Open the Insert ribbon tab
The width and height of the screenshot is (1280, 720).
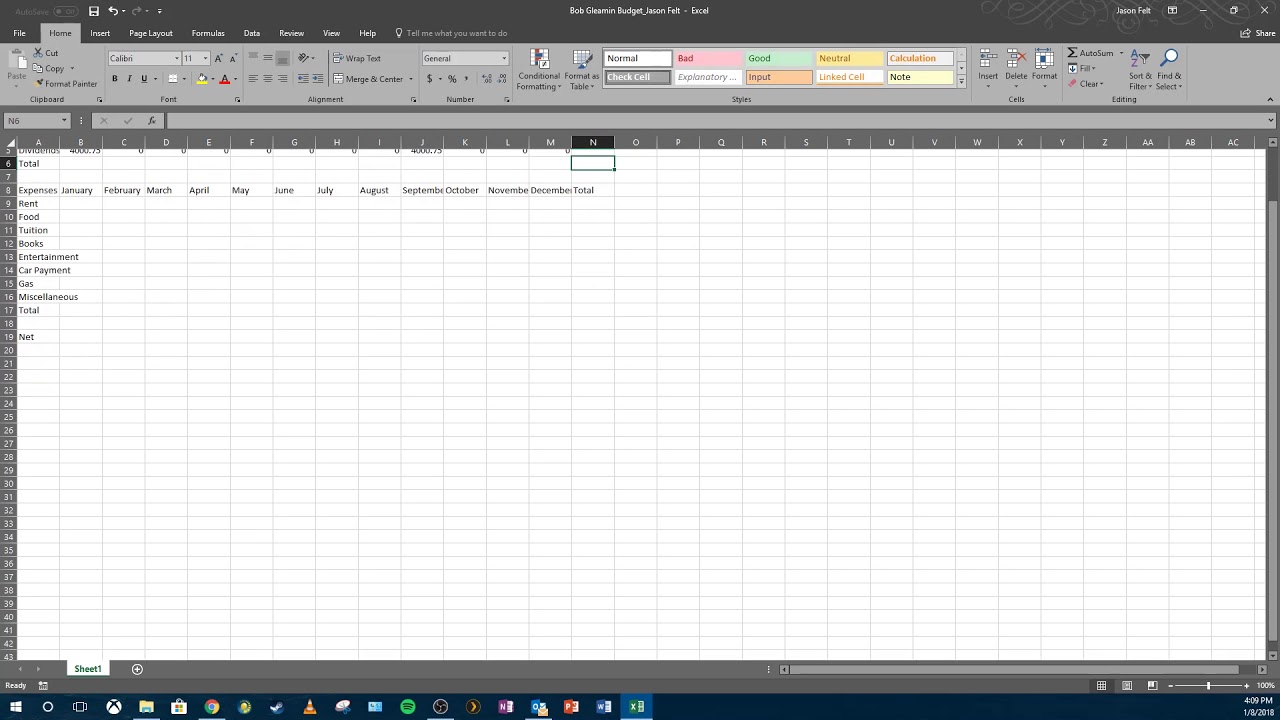coord(100,33)
